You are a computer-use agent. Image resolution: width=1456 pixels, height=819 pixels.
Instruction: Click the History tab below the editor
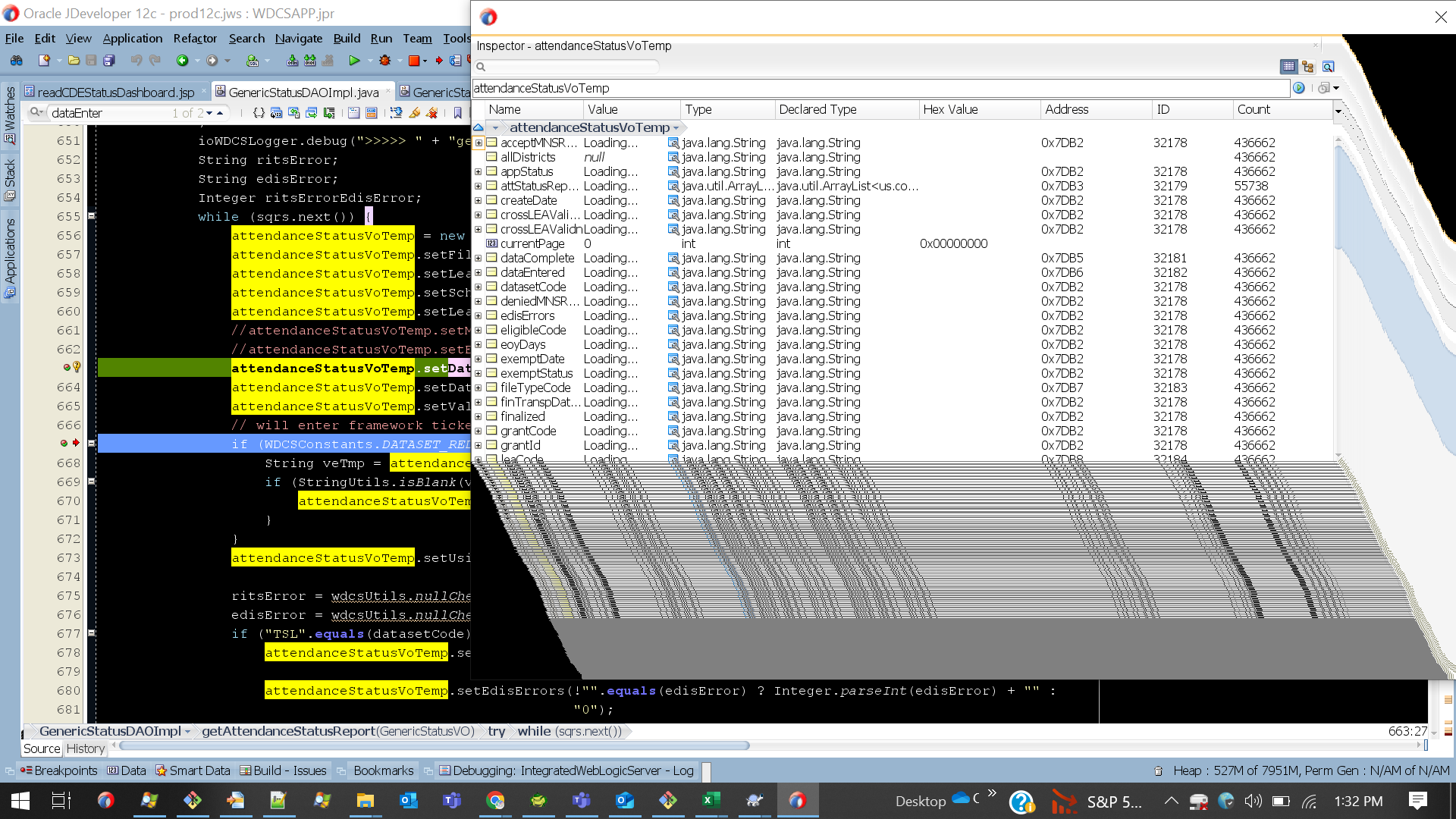[85, 748]
